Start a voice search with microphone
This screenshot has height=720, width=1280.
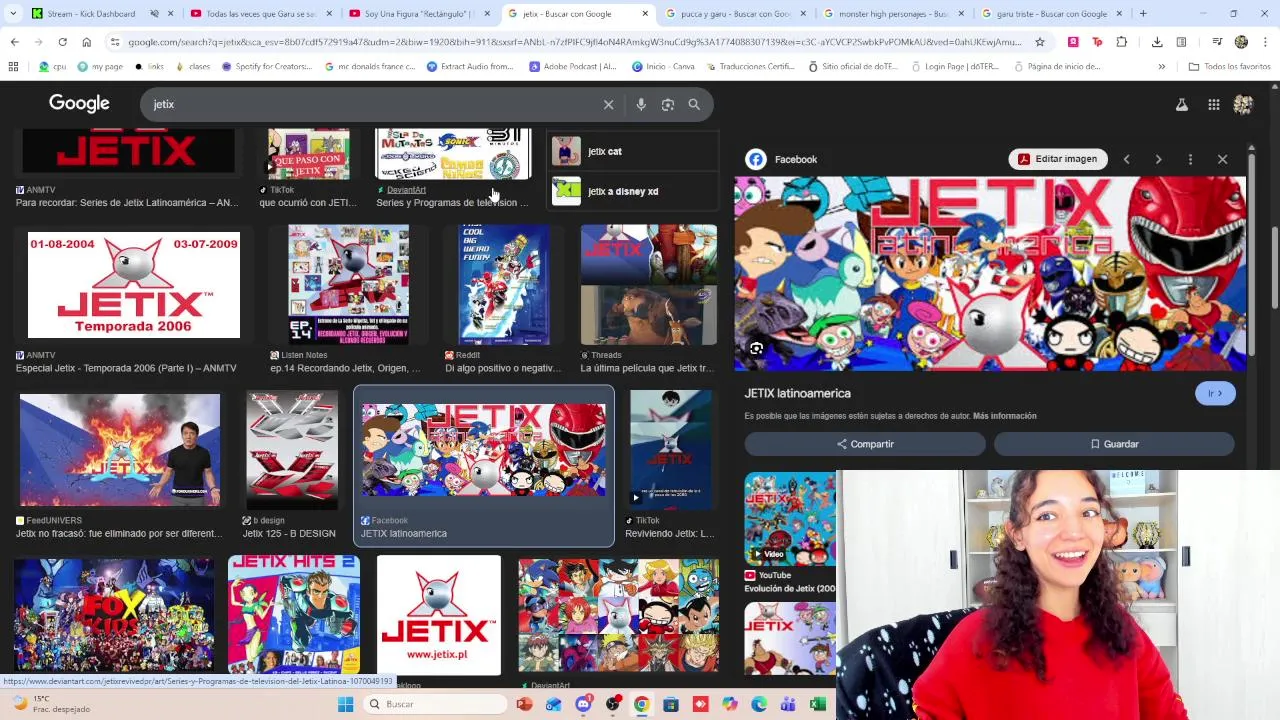click(641, 104)
